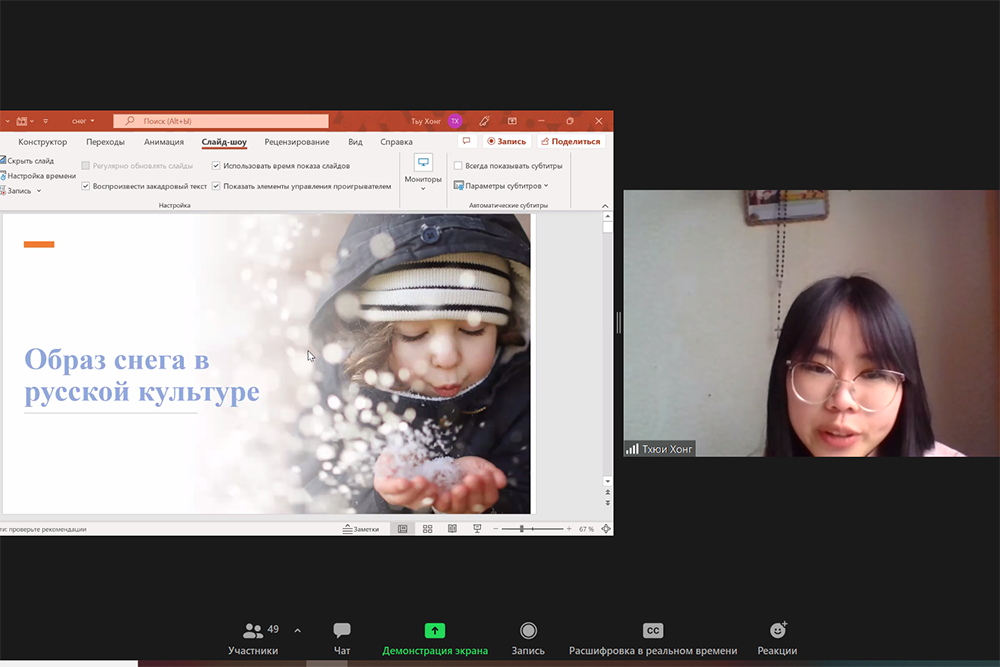Open Параметры субтитров dropdown
This screenshot has width=1000, height=667.
pyautogui.click(x=500, y=186)
